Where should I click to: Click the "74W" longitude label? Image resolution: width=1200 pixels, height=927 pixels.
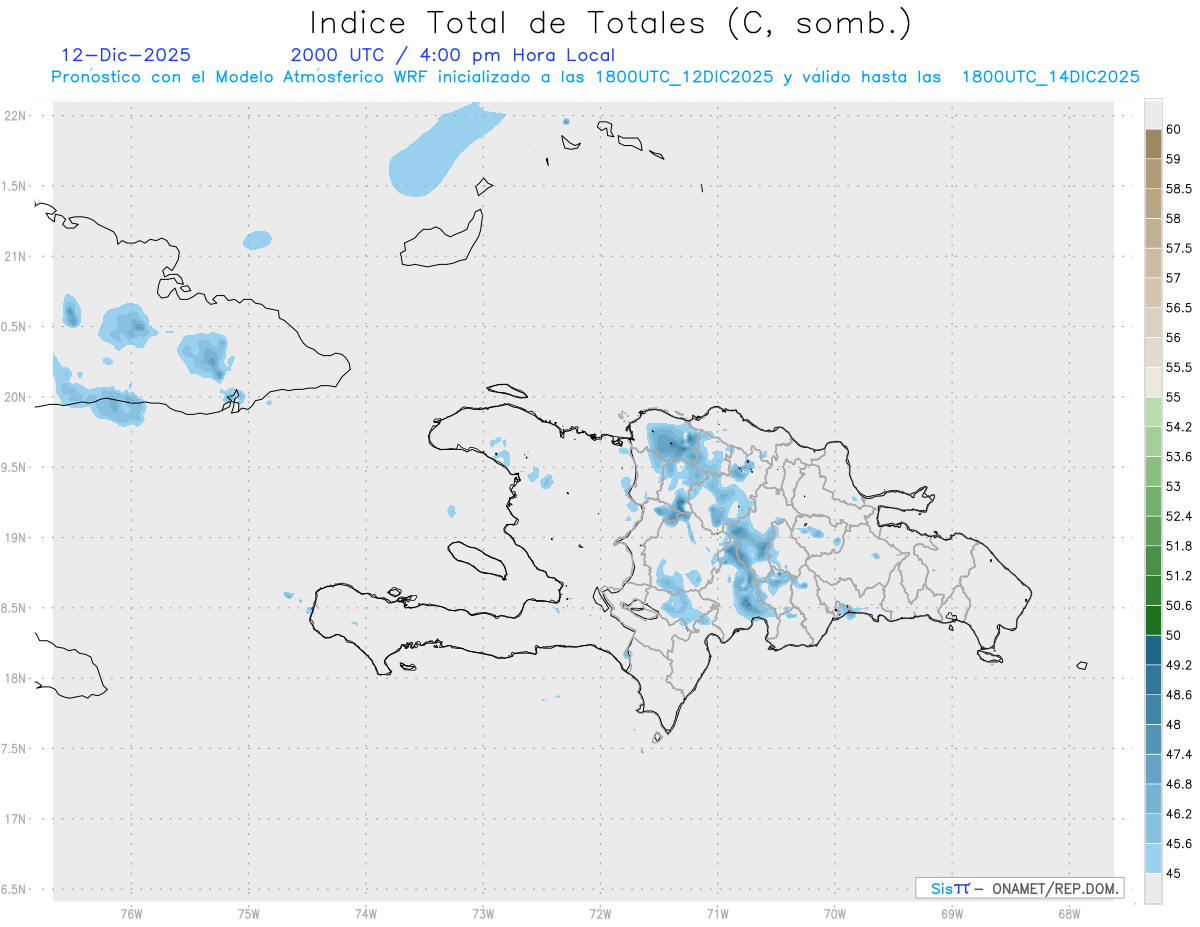coord(365,913)
